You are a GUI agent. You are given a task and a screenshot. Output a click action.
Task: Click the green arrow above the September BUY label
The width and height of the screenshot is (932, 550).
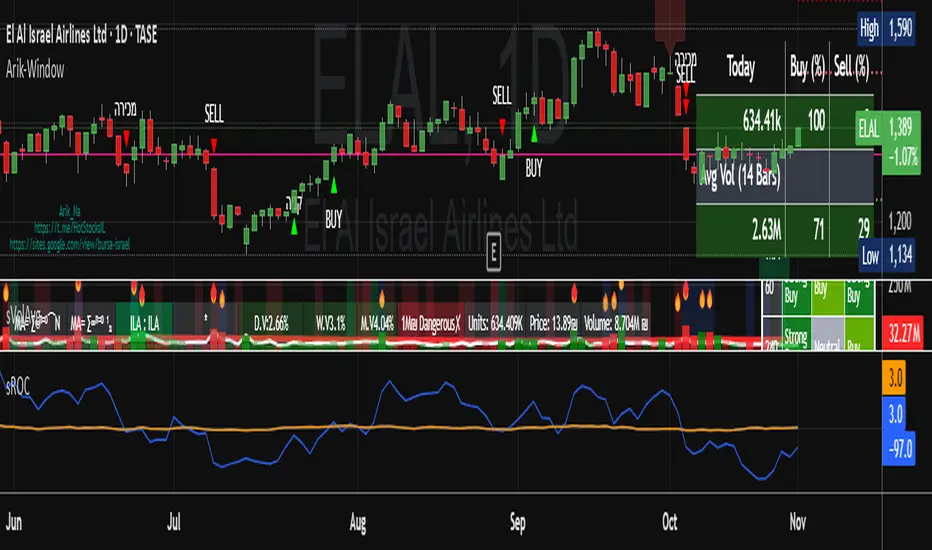[x=534, y=134]
